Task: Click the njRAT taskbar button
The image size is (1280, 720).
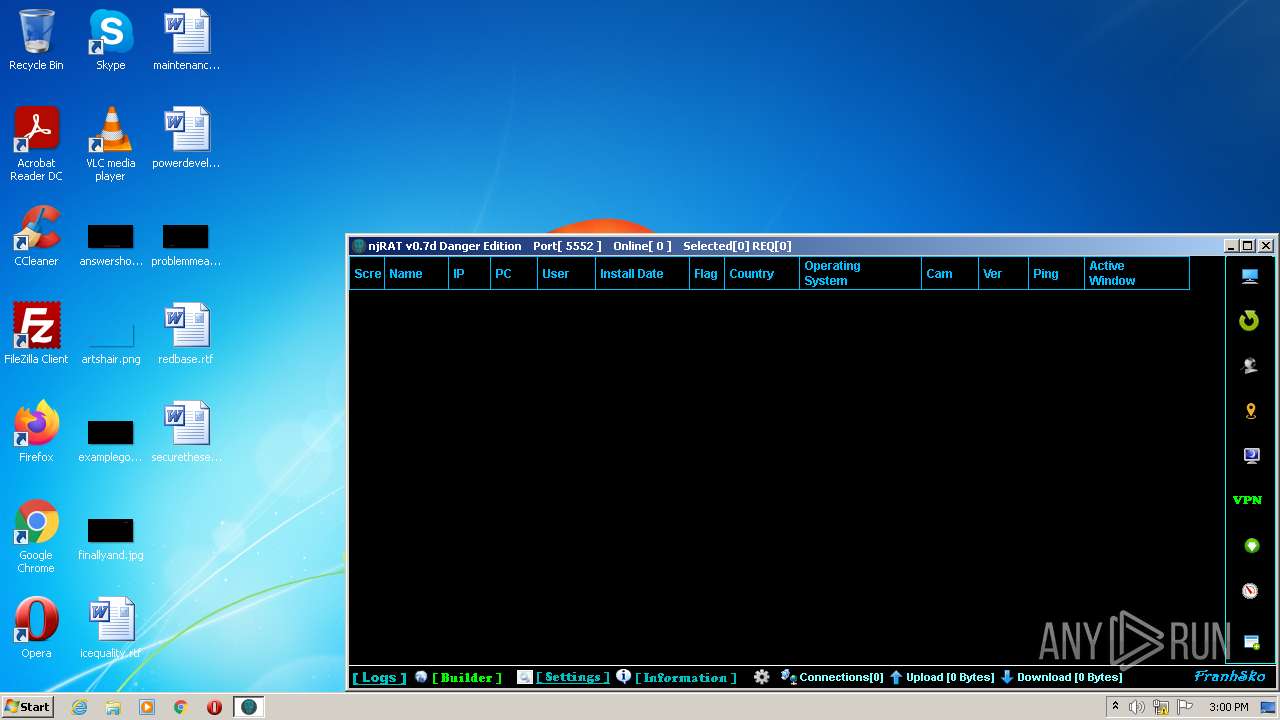Action: 248,707
